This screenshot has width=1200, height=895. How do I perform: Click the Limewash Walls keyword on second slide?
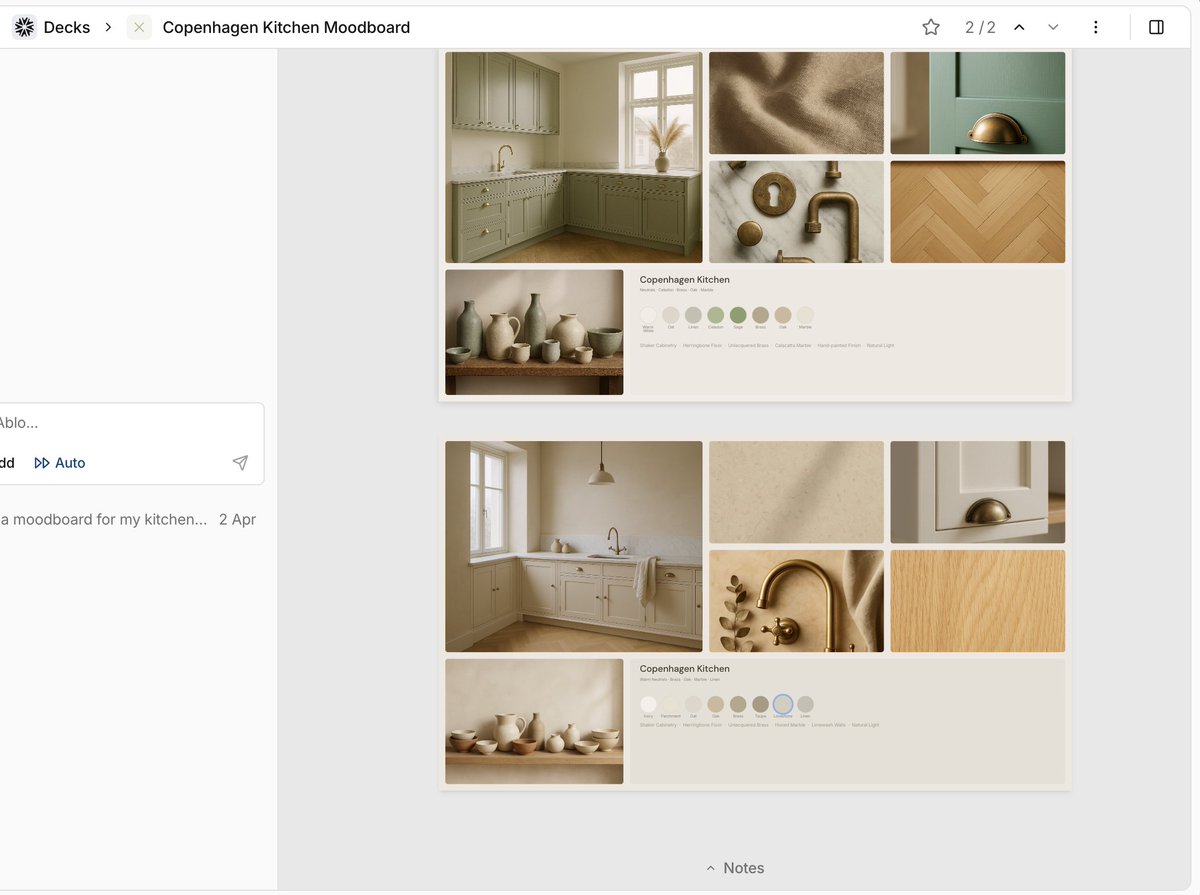pyautogui.click(x=828, y=725)
